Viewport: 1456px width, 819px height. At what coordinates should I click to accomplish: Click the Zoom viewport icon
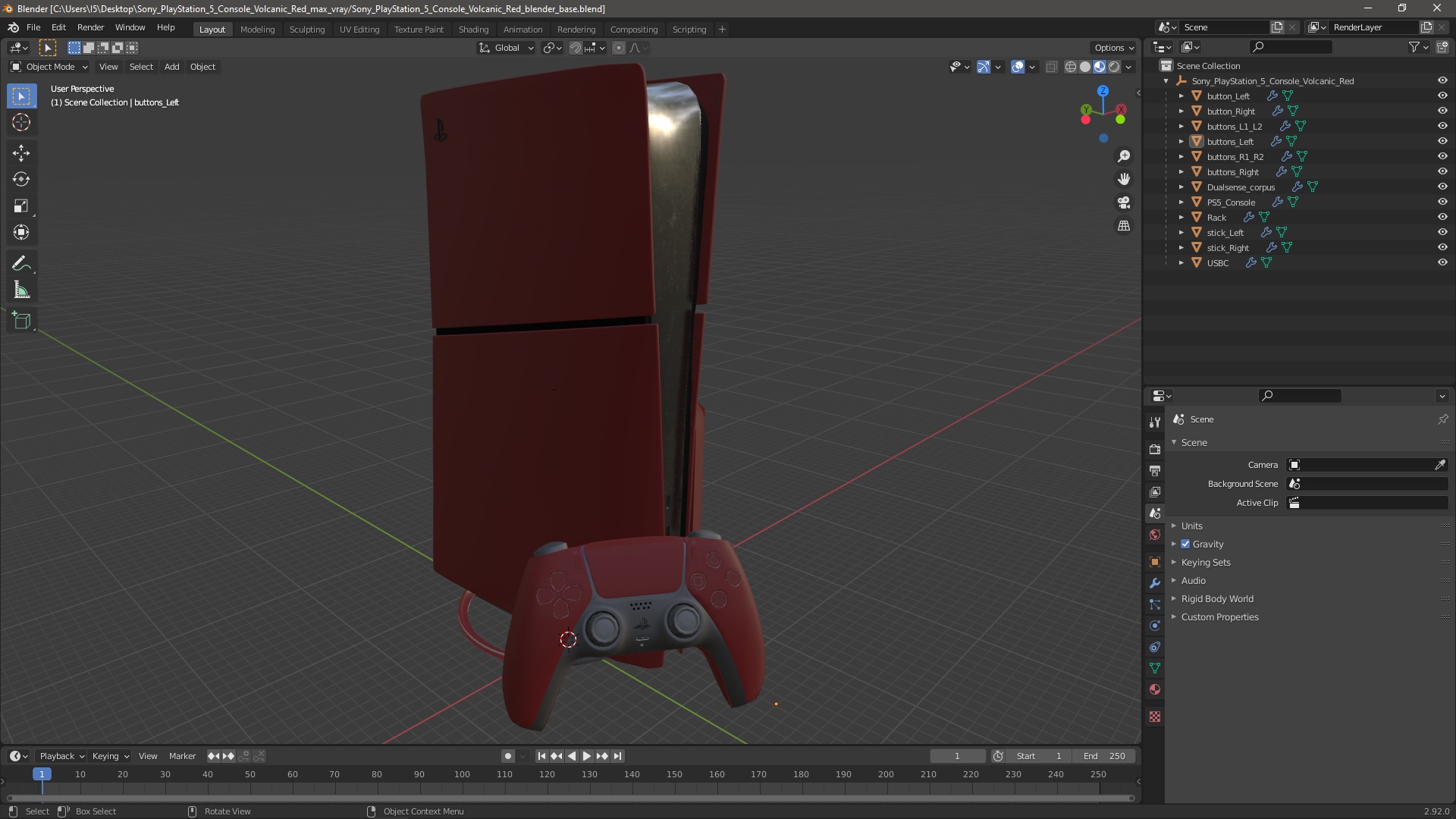click(1124, 156)
